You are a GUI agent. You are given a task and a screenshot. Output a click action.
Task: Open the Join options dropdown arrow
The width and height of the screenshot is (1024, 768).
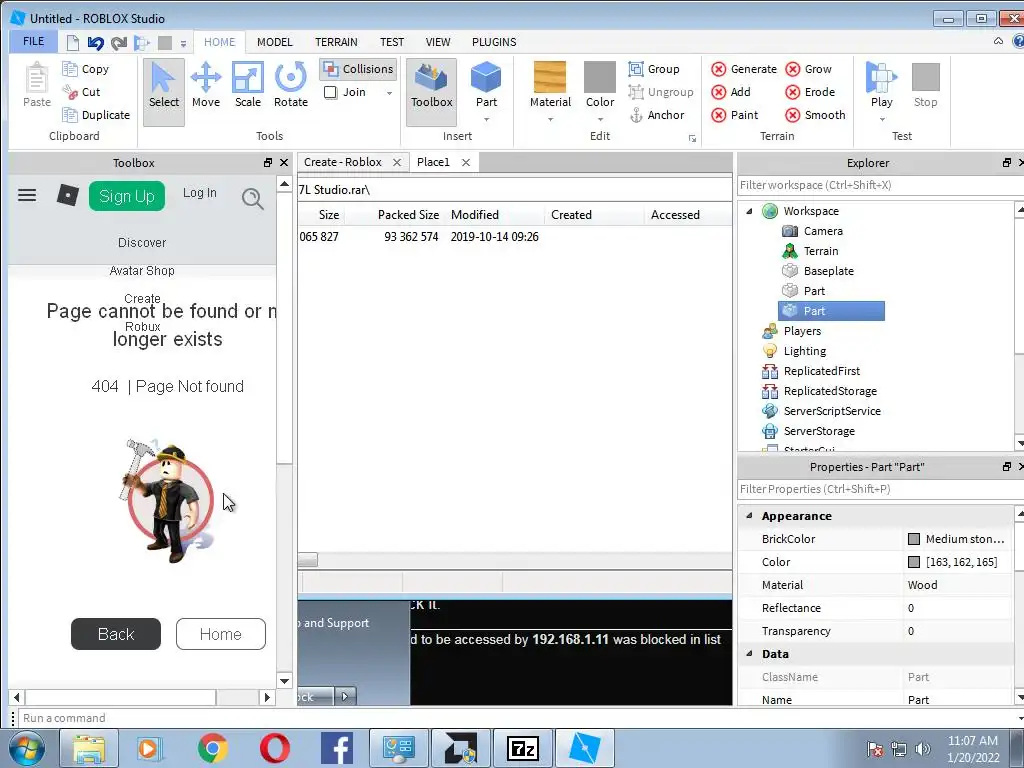pos(389,93)
